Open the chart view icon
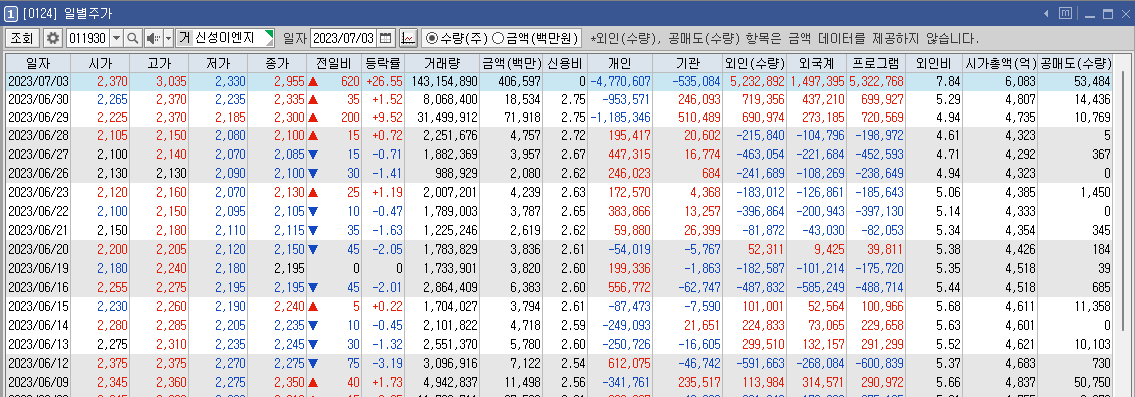1135x397 pixels. [408, 38]
